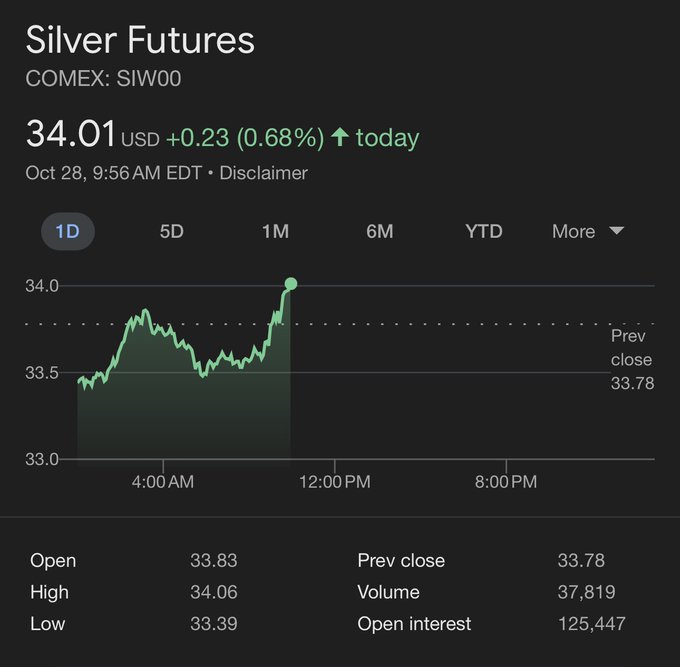Click the Open interest value 125,447

(x=591, y=623)
